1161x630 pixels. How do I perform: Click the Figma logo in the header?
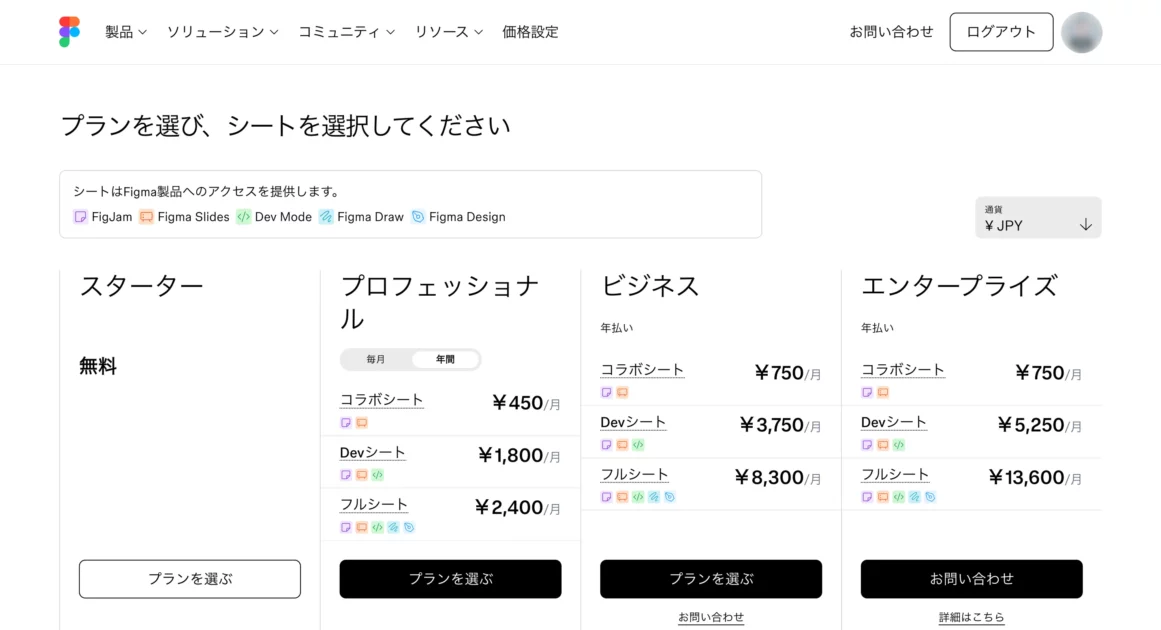(69, 32)
